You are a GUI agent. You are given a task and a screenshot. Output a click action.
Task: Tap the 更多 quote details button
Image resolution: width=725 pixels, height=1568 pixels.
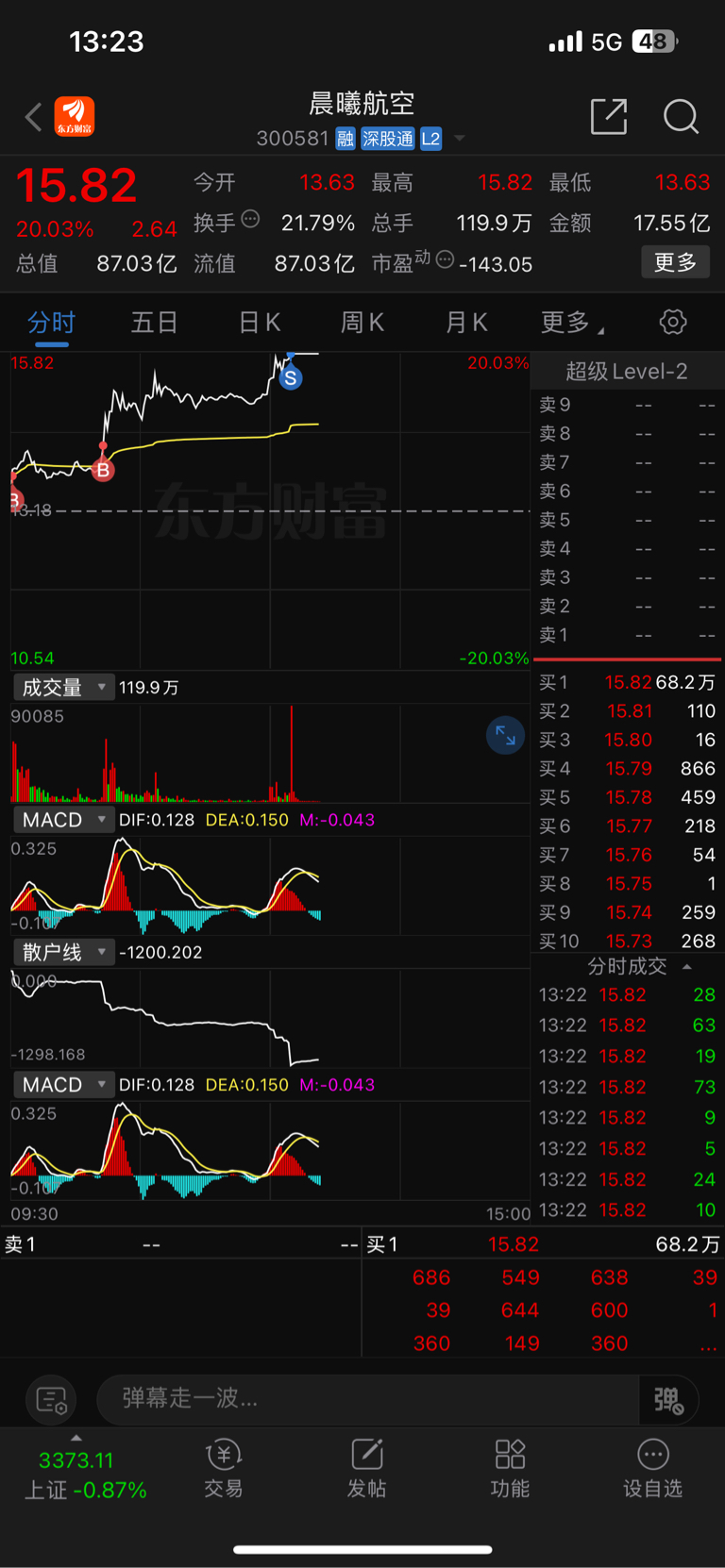[676, 262]
